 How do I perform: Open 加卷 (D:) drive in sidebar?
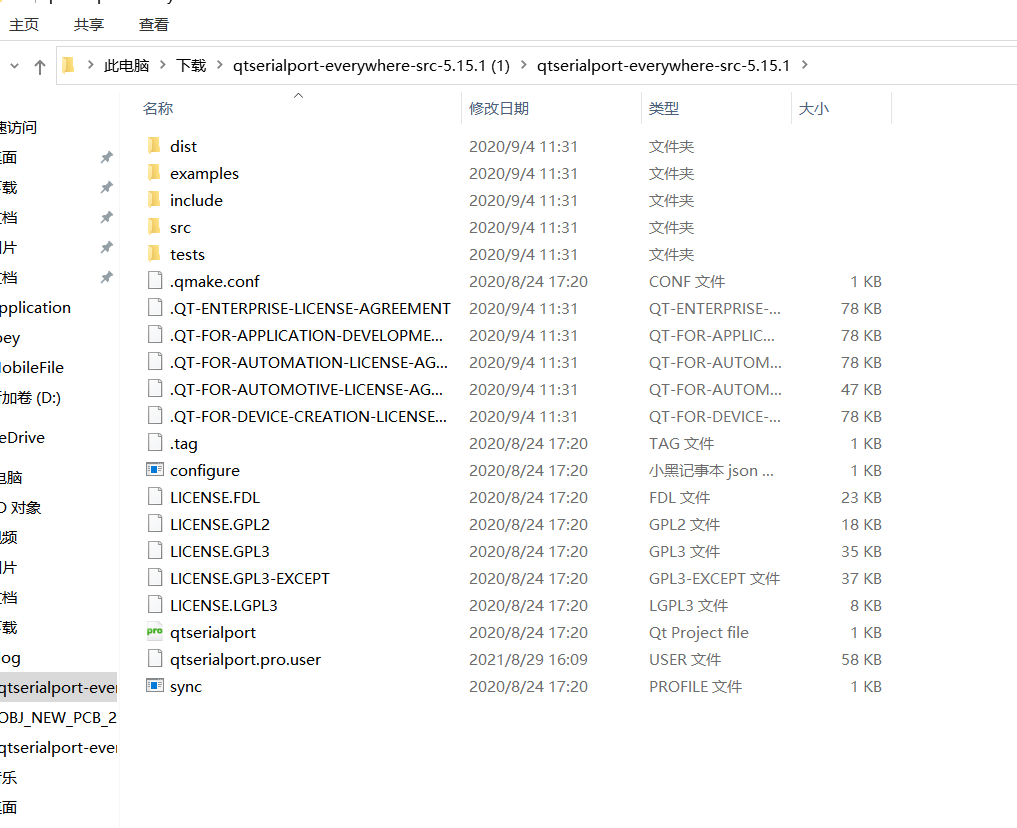point(31,397)
